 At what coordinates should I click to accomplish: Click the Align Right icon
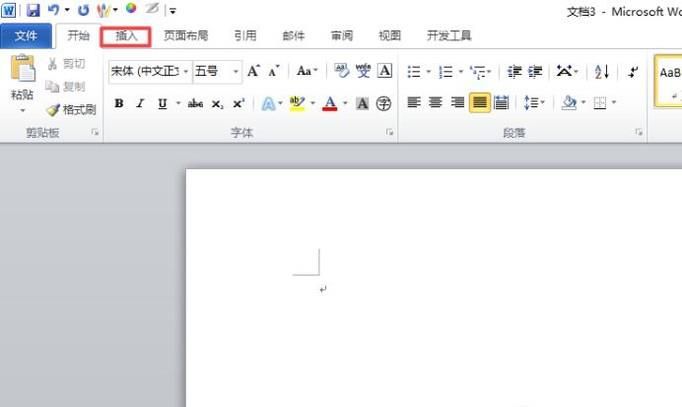click(x=458, y=103)
